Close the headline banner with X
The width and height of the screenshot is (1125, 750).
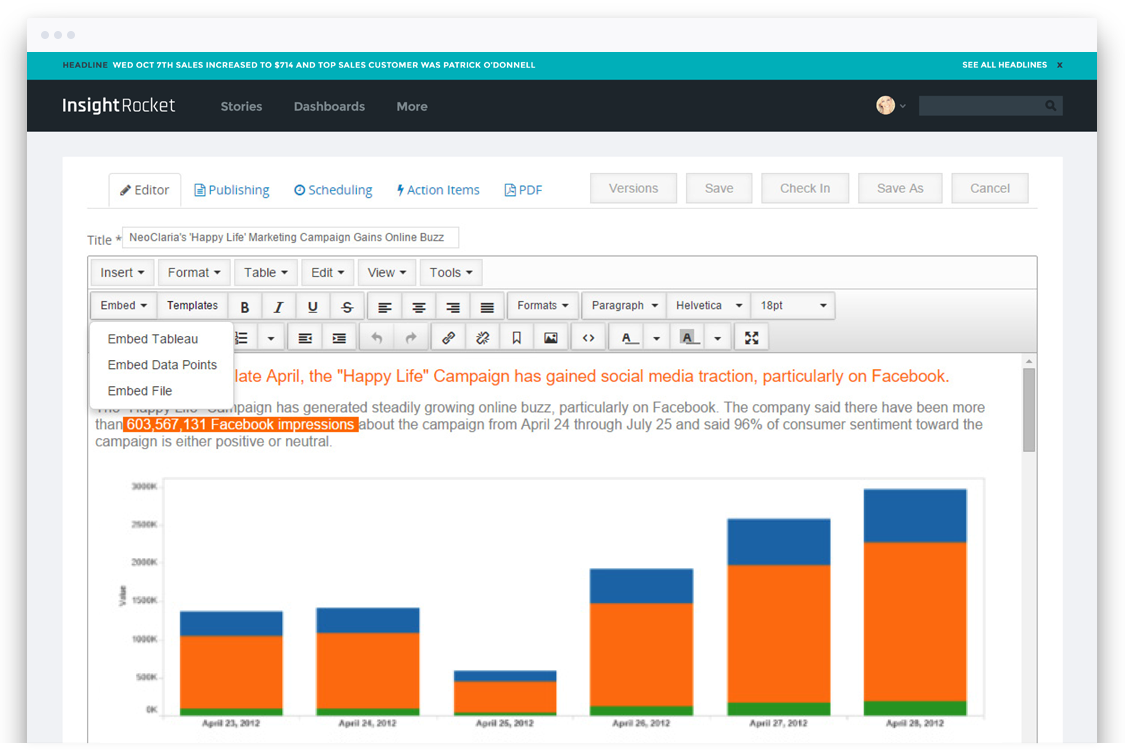[1060, 65]
